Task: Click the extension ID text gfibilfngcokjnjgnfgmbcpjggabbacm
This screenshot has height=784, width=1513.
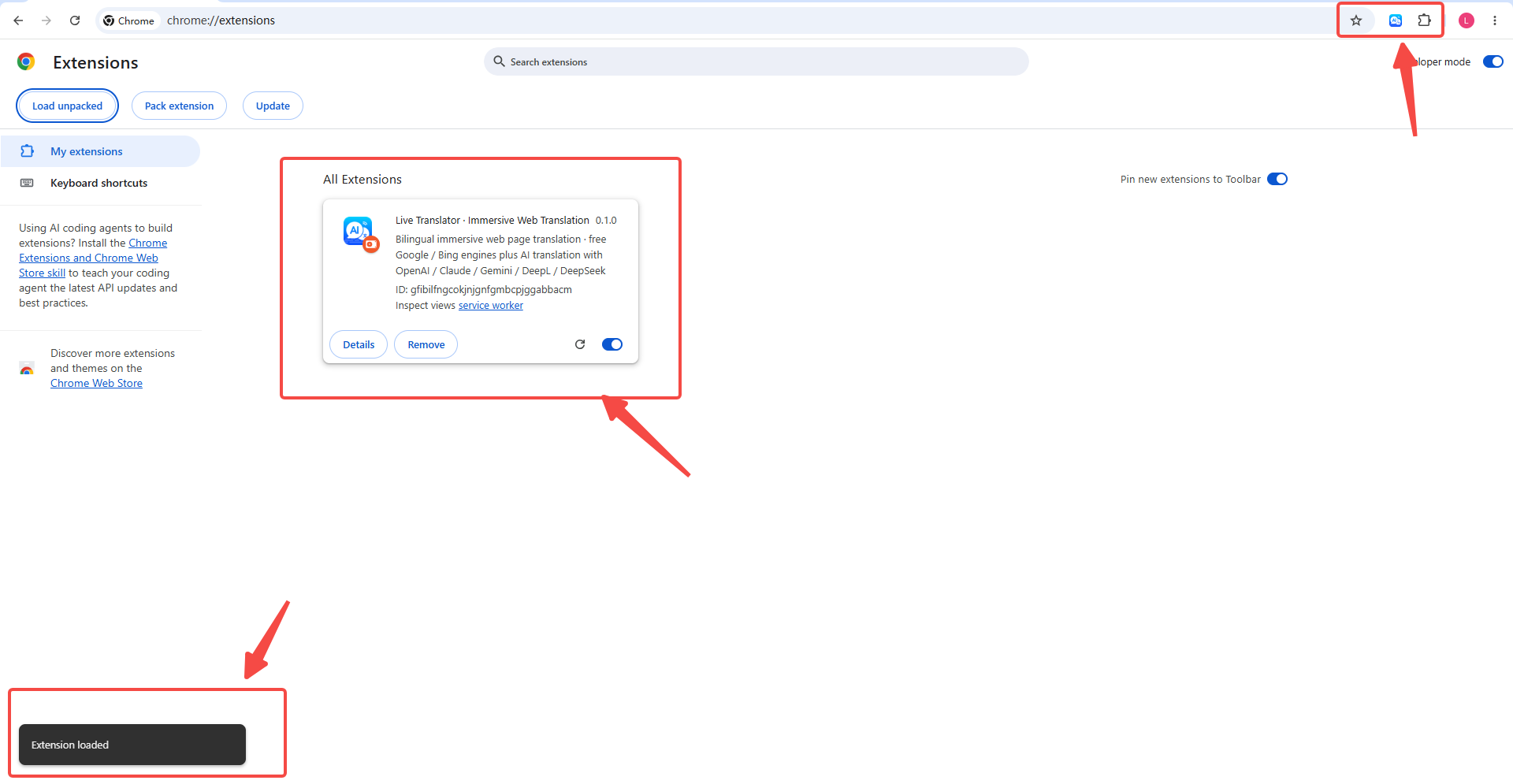Action: click(x=491, y=290)
